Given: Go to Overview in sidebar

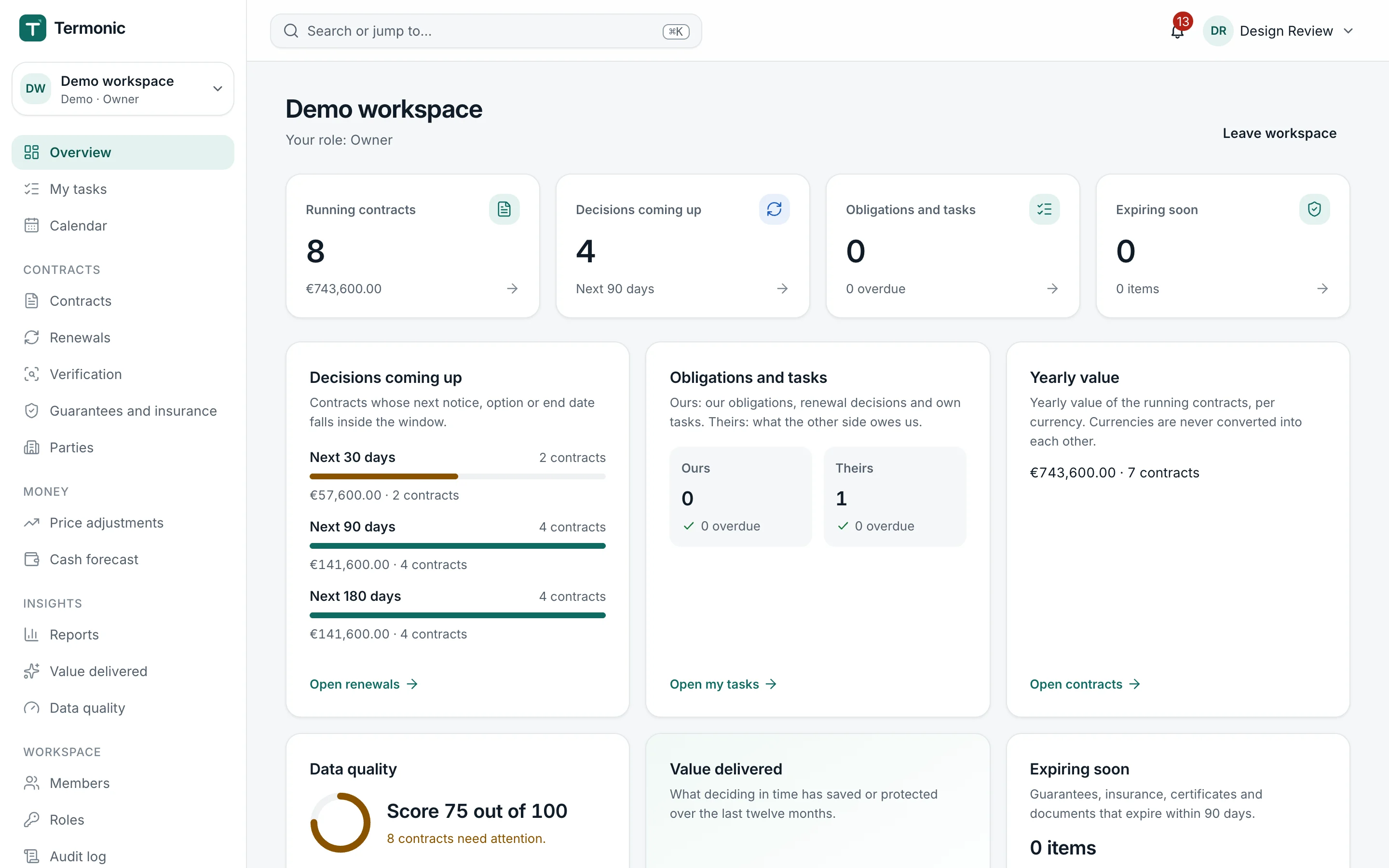Looking at the screenshot, I should [123, 152].
